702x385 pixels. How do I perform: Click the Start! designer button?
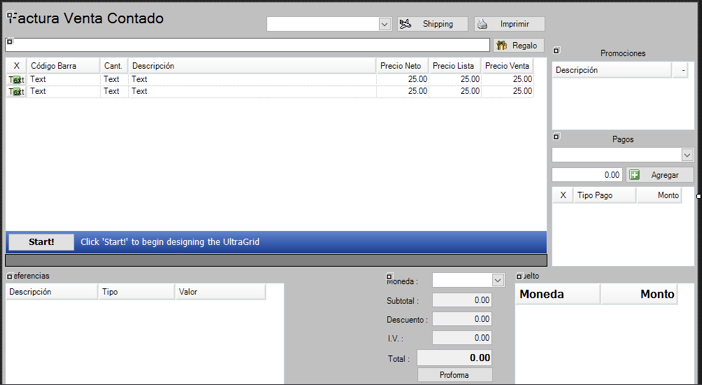click(x=41, y=242)
